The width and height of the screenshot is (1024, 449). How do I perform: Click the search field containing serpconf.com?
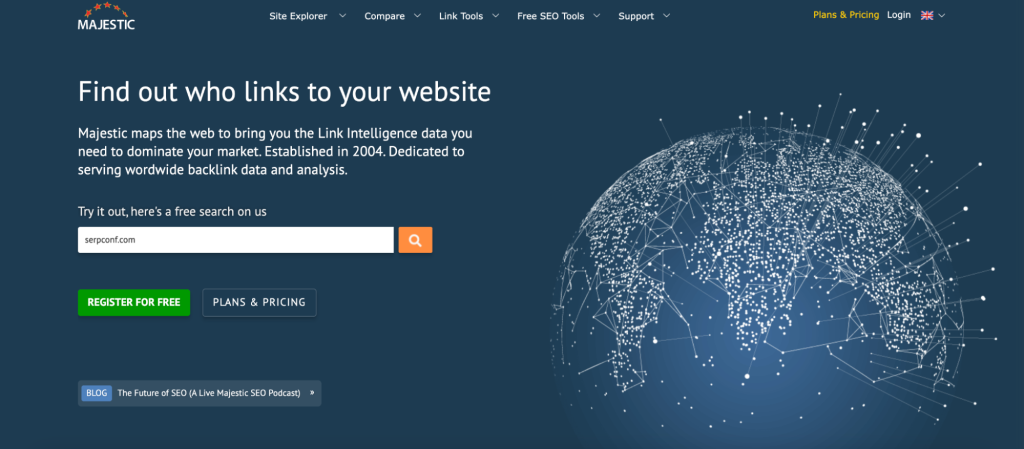[235, 240]
